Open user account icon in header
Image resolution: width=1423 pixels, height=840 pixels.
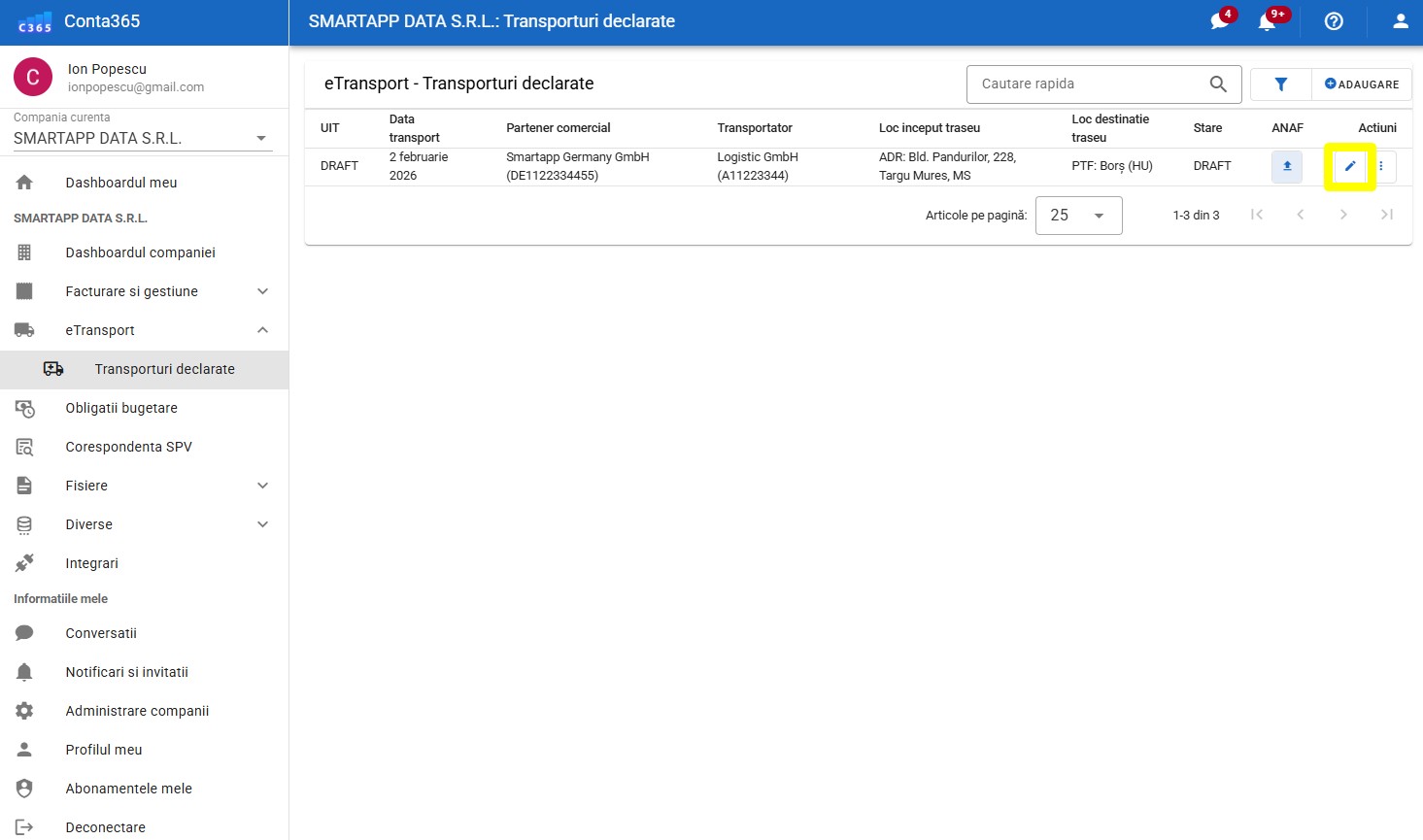(x=1400, y=21)
